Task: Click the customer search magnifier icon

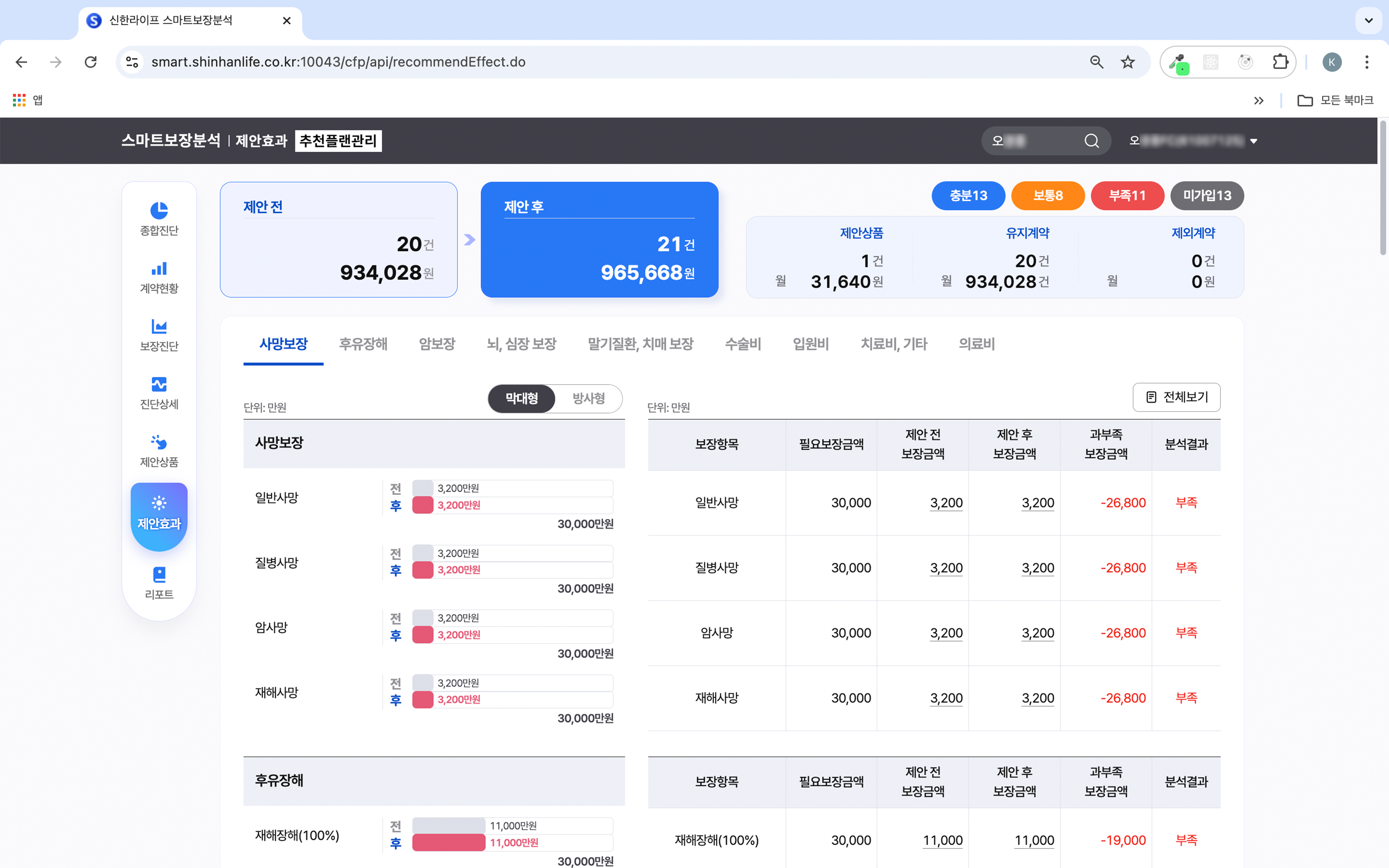Action: [1092, 141]
